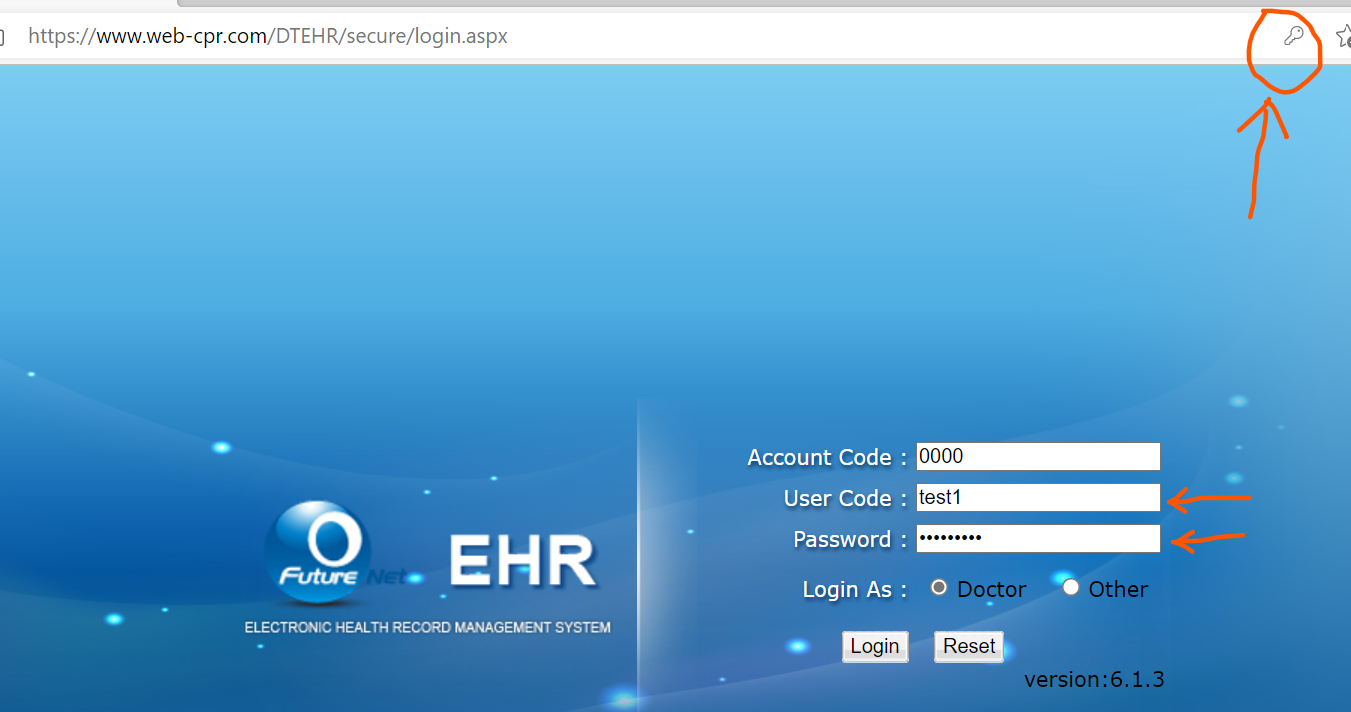Open the saved passwords key icon
The height and width of the screenshot is (712, 1351).
pos(1293,37)
